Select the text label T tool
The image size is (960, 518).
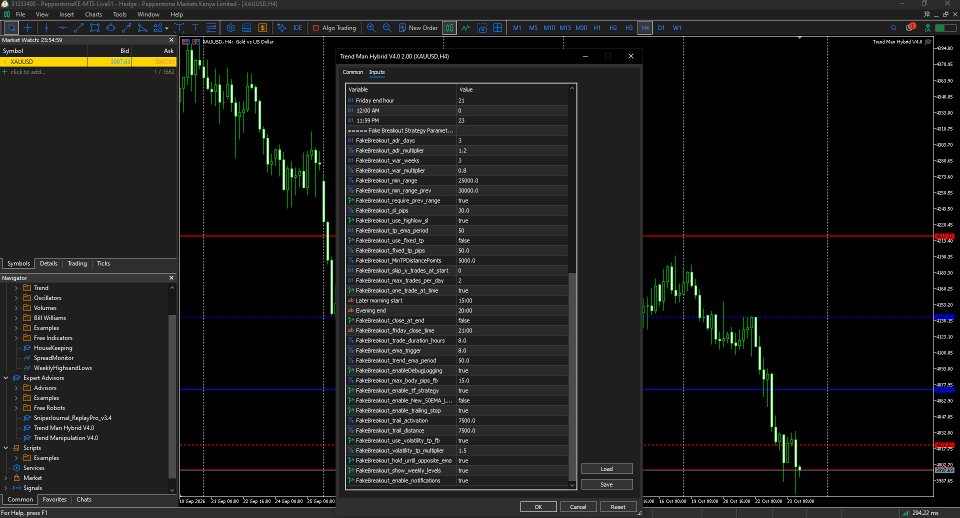click(195, 28)
